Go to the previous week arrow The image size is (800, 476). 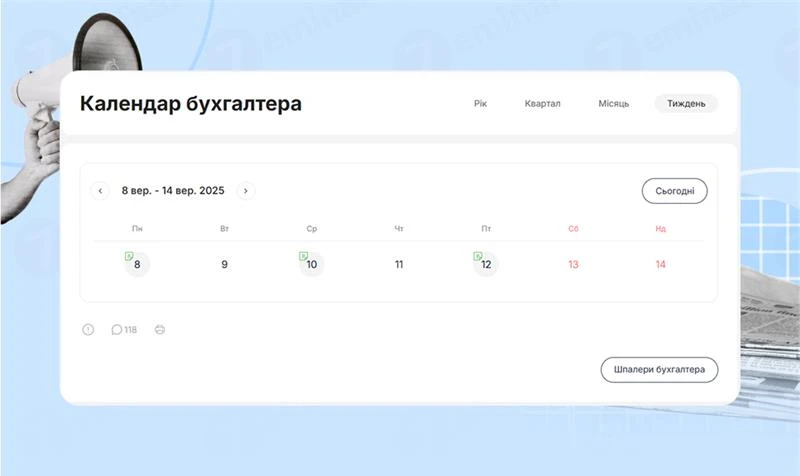point(100,191)
